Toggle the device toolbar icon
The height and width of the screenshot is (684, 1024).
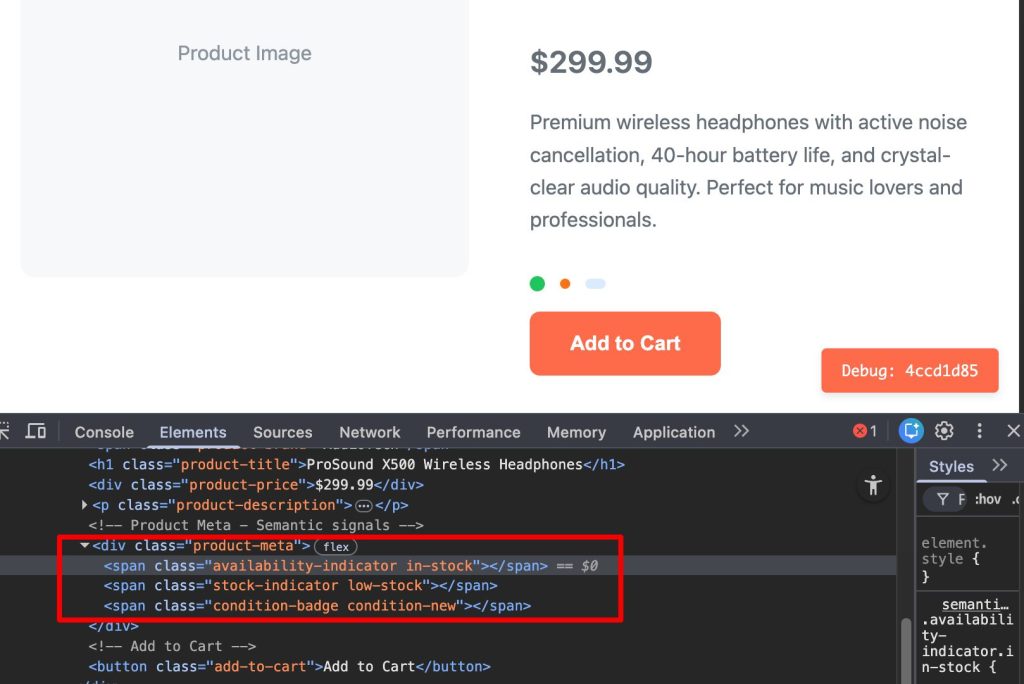[36, 431]
